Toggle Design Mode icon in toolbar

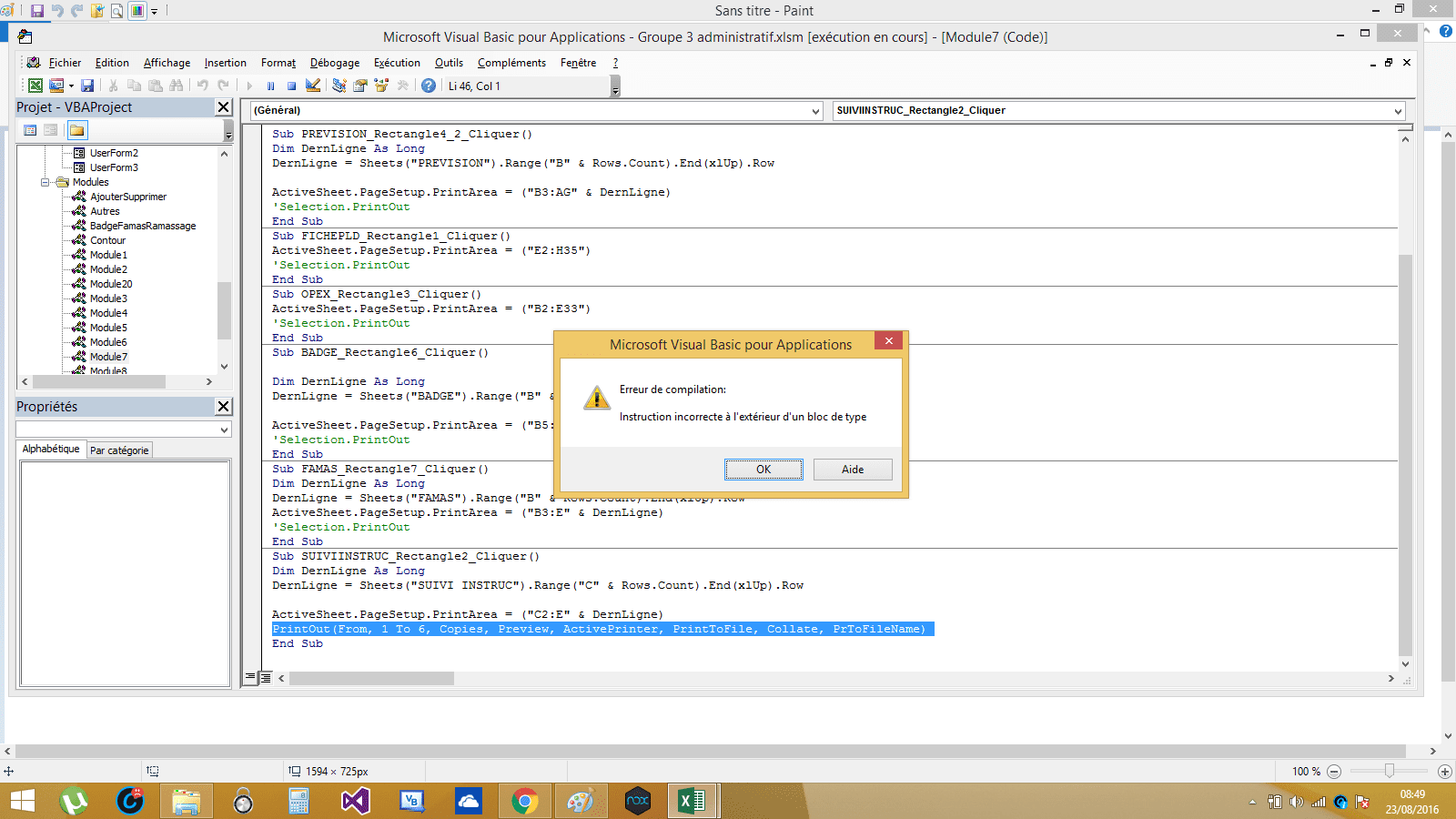coord(313,86)
